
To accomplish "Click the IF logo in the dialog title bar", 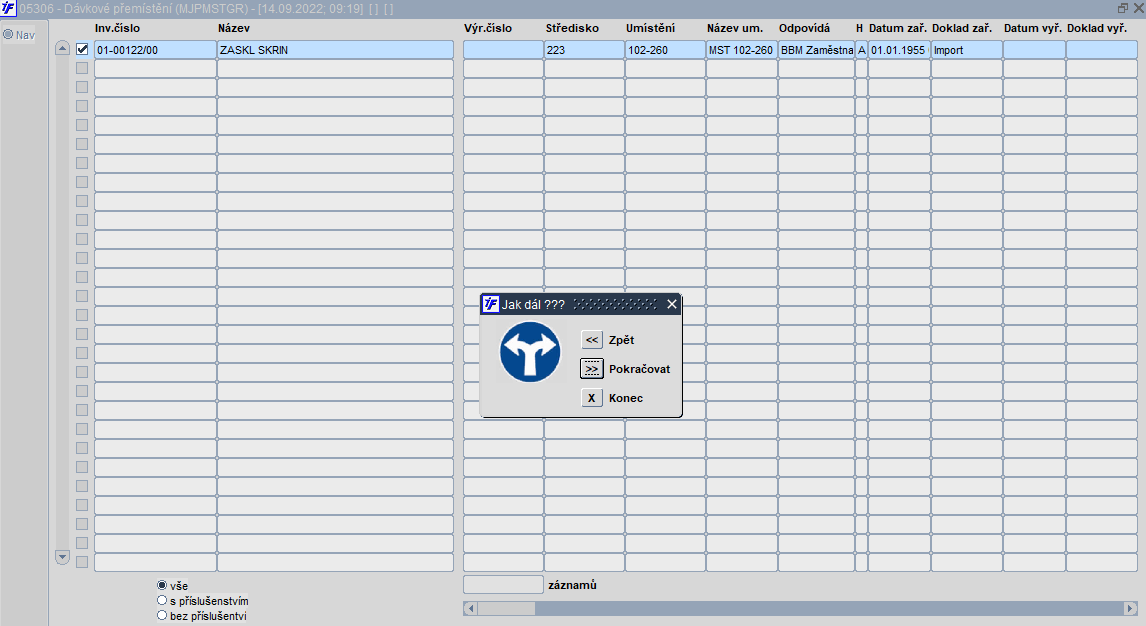I will 491,304.
